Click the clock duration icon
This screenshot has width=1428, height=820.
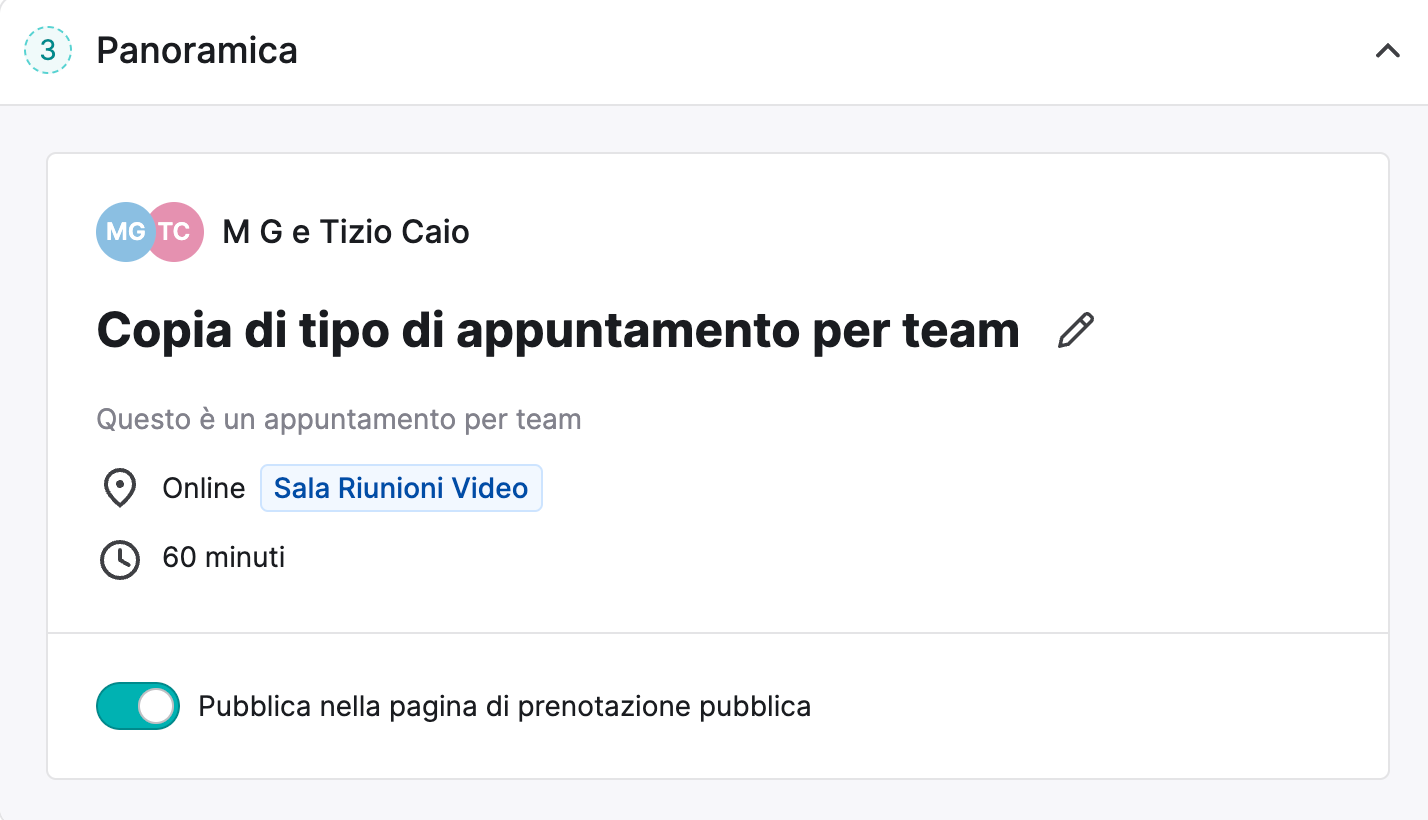120,558
